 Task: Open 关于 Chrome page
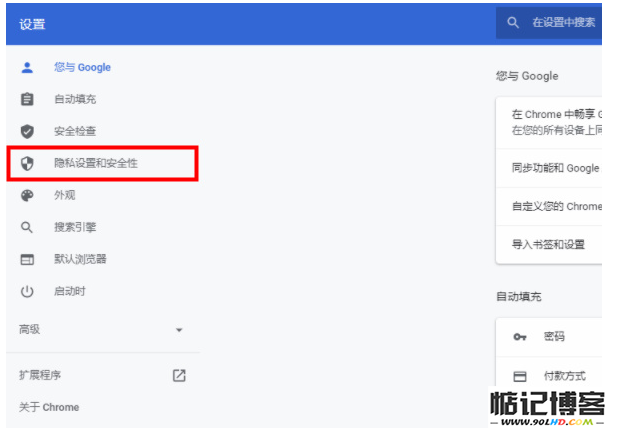pyautogui.click(x=49, y=407)
